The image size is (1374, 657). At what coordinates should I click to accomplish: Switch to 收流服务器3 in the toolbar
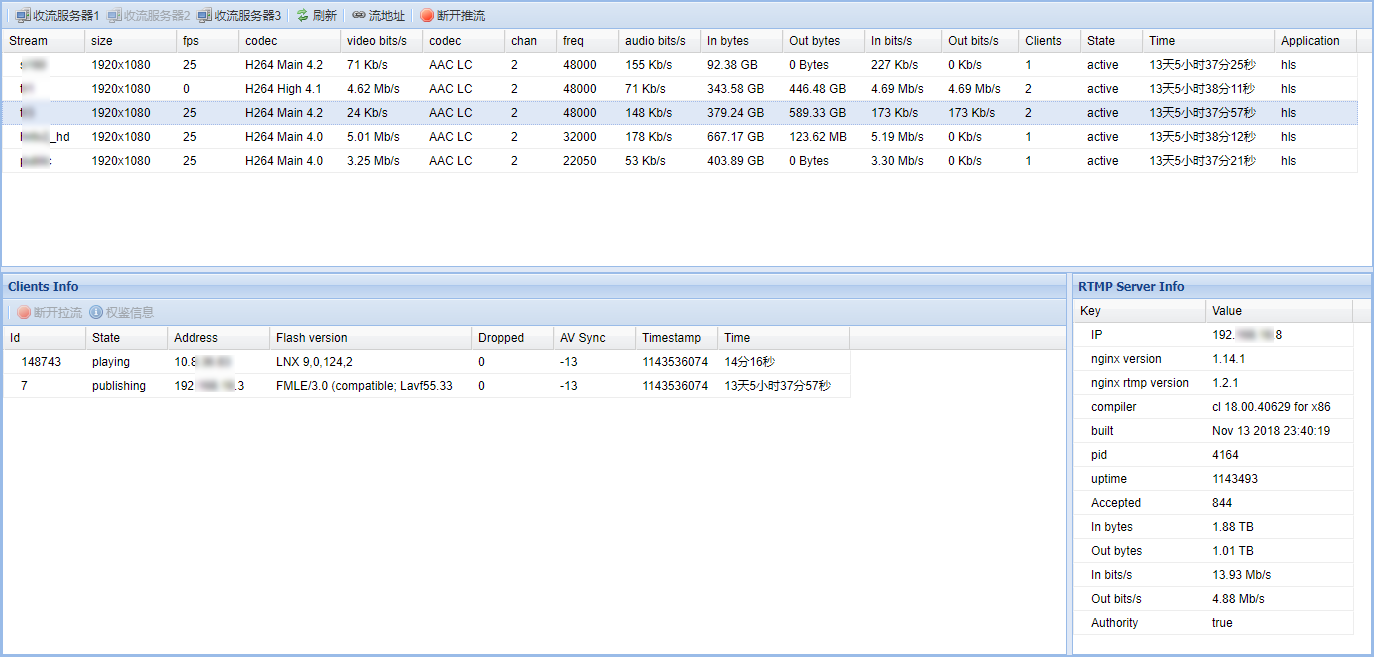click(x=239, y=16)
